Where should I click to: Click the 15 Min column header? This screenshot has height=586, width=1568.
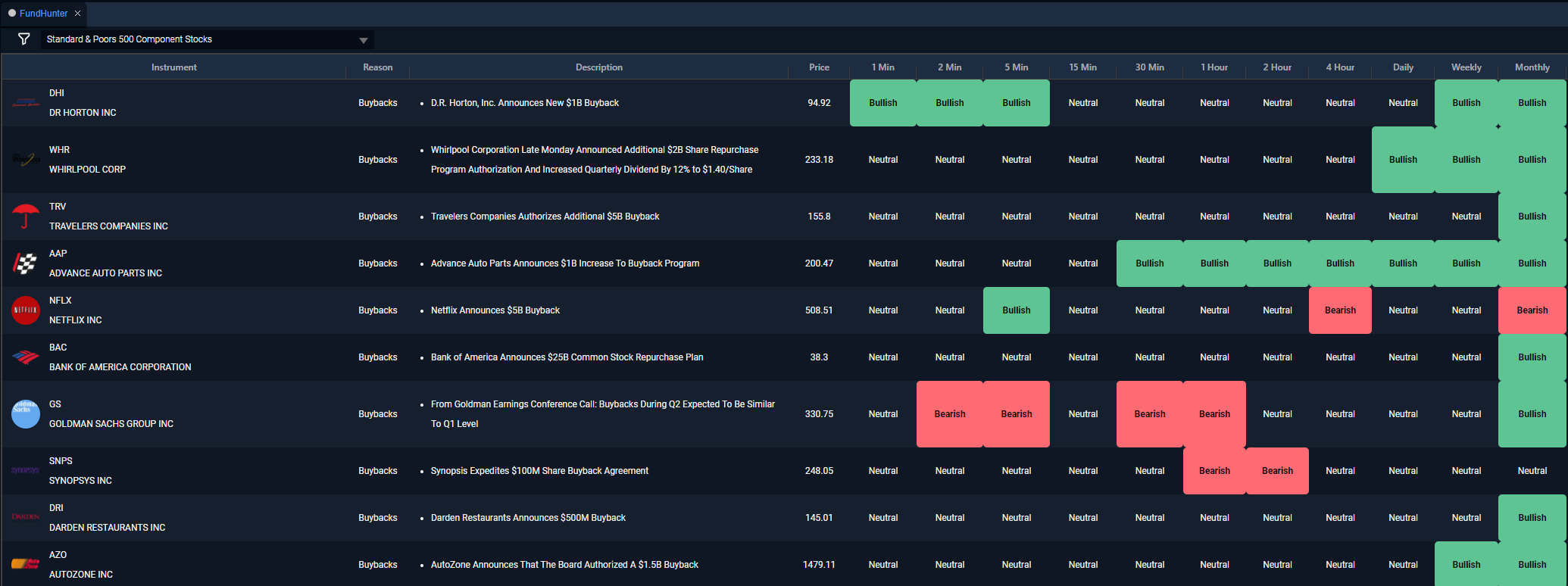1082,67
